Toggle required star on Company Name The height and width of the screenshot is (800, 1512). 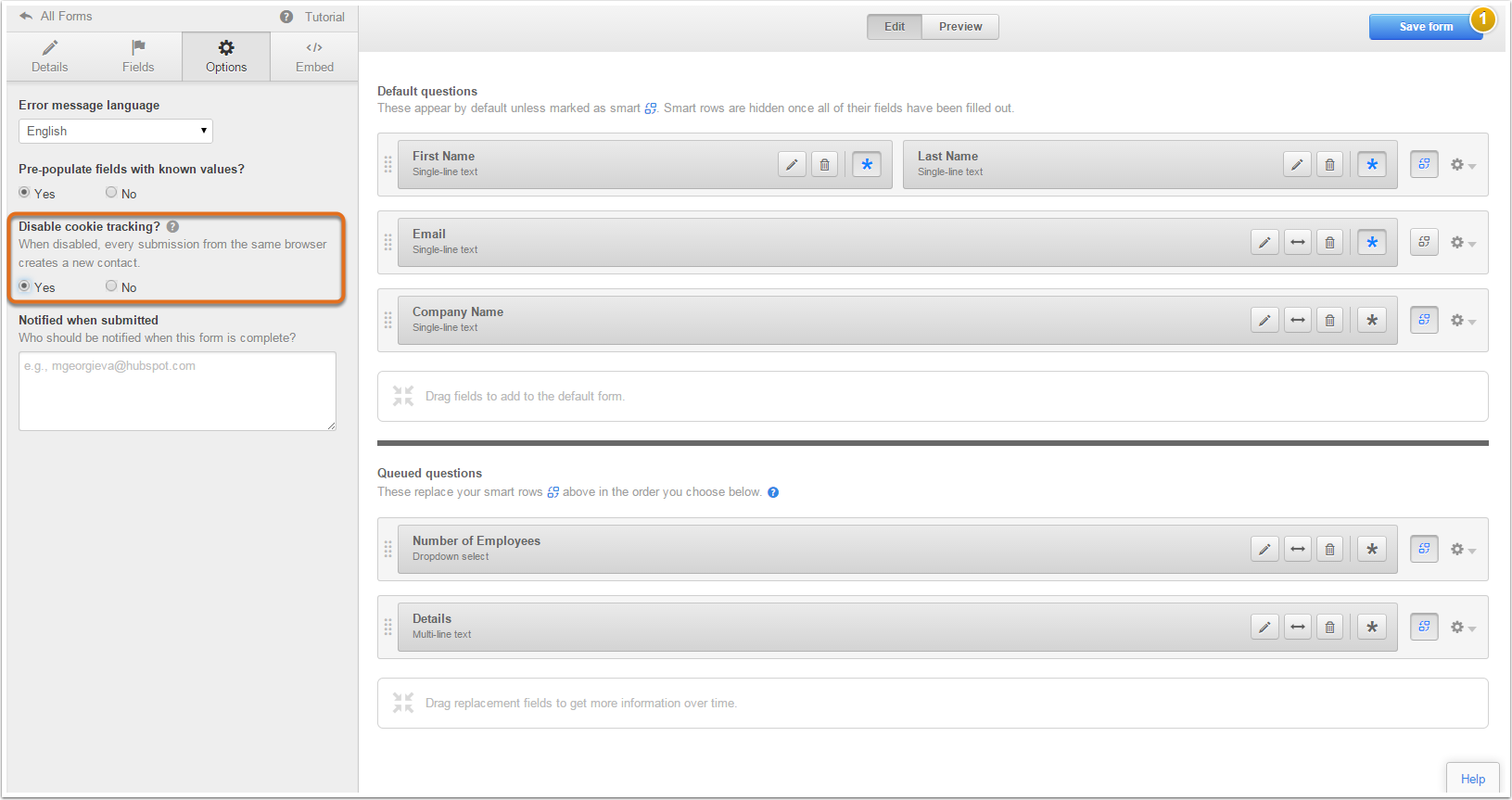pyautogui.click(x=1372, y=321)
